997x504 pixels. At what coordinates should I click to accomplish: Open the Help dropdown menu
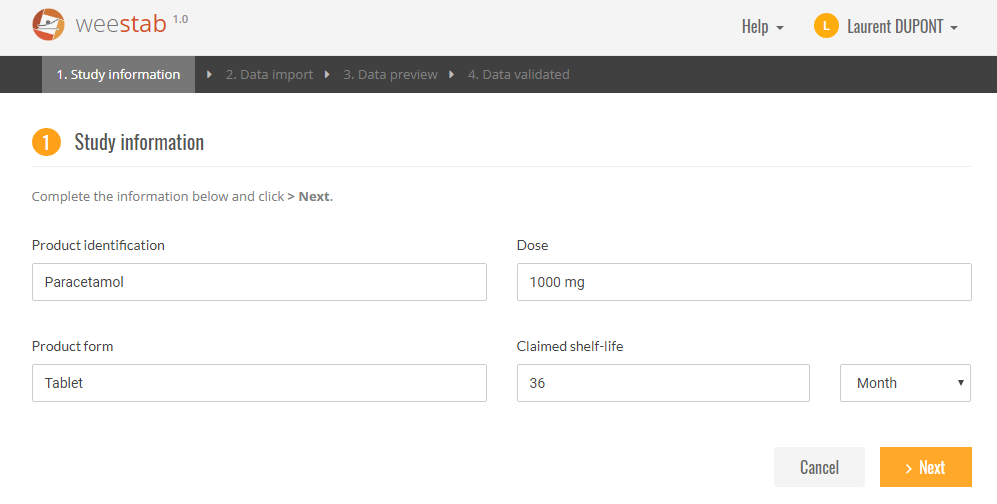tap(762, 27)
